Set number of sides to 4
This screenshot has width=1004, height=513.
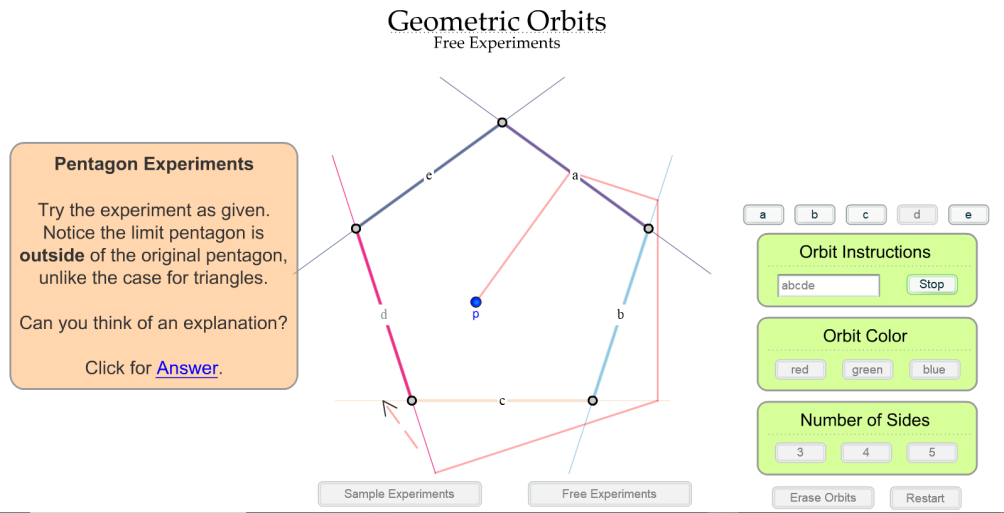pos(866,452)
